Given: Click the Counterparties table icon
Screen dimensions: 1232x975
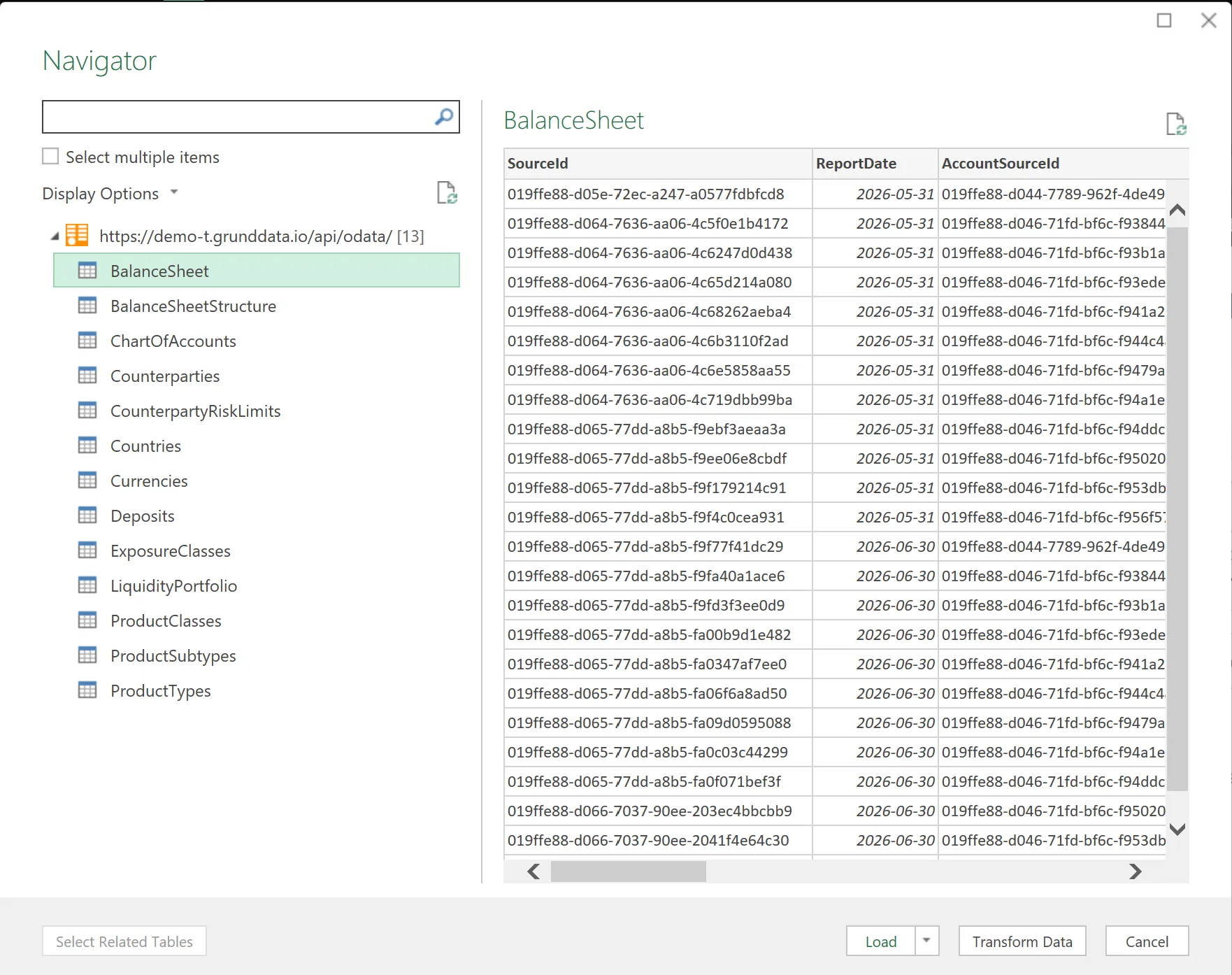Looking at the screenshot, I should pyautogui.click(x=87, y=376).
